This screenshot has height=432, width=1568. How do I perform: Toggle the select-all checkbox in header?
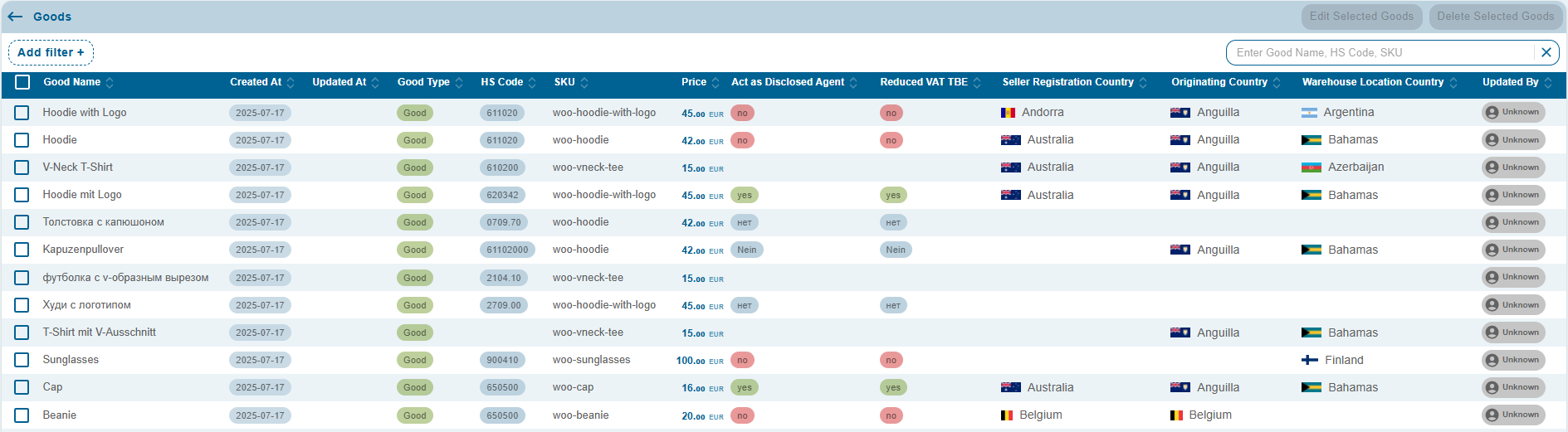(x=22, y=82)
